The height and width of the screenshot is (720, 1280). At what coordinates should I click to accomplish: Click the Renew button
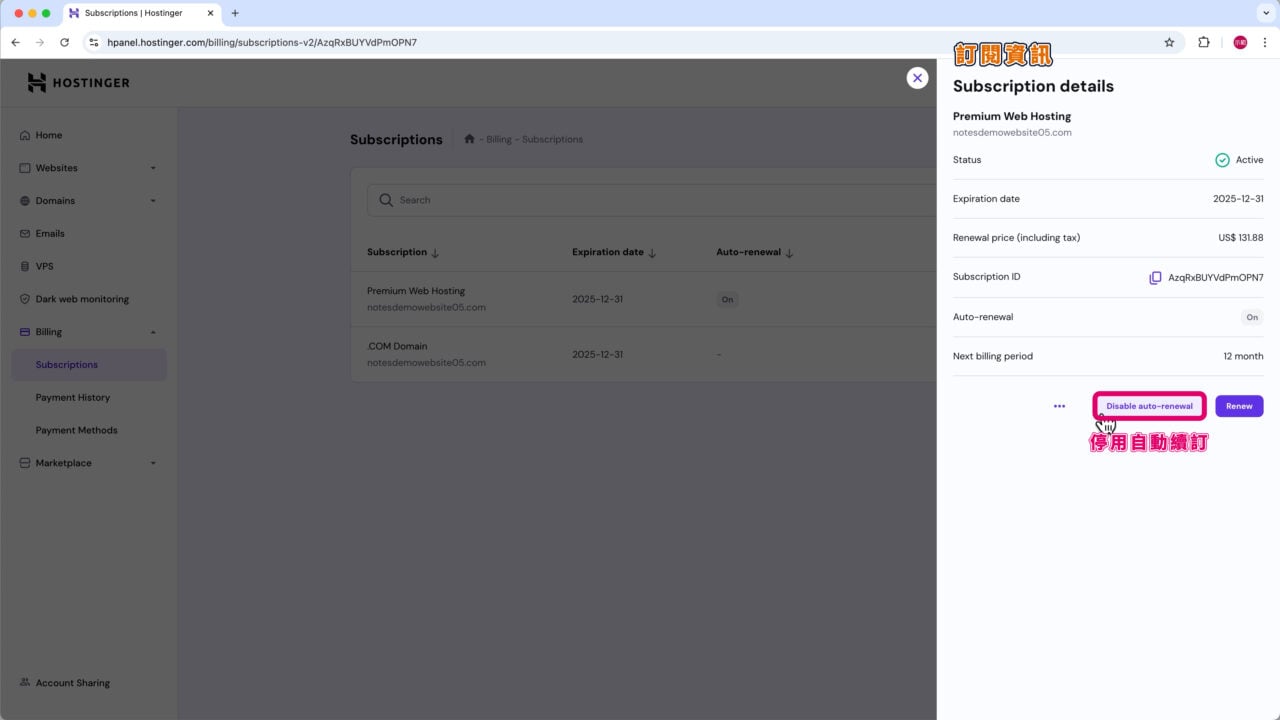coord(1238,406)
